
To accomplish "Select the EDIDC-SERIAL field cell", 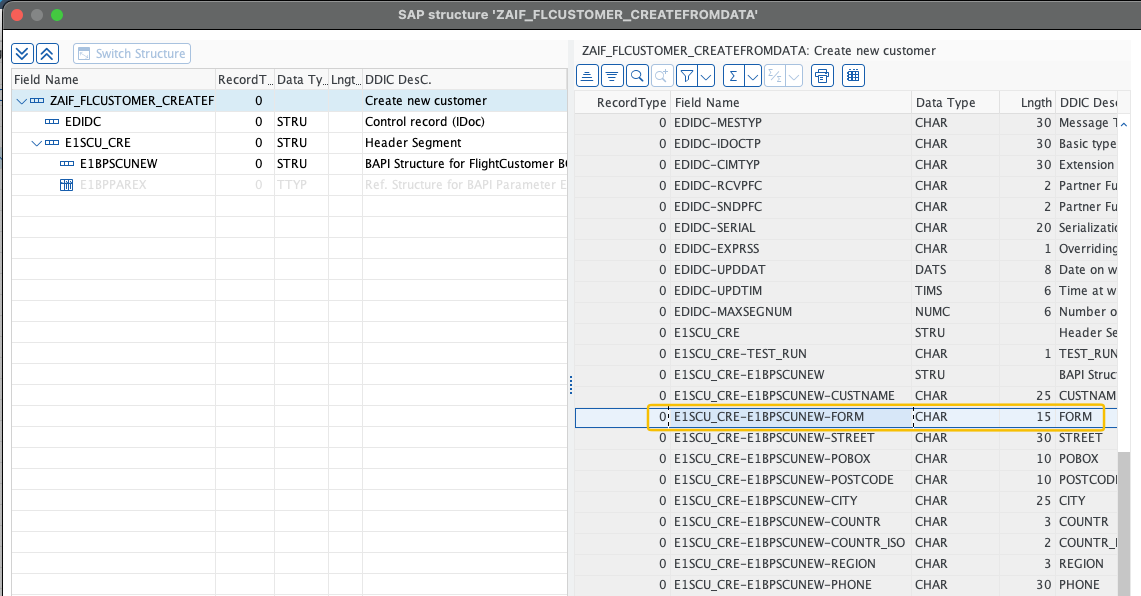I will 791,228.
